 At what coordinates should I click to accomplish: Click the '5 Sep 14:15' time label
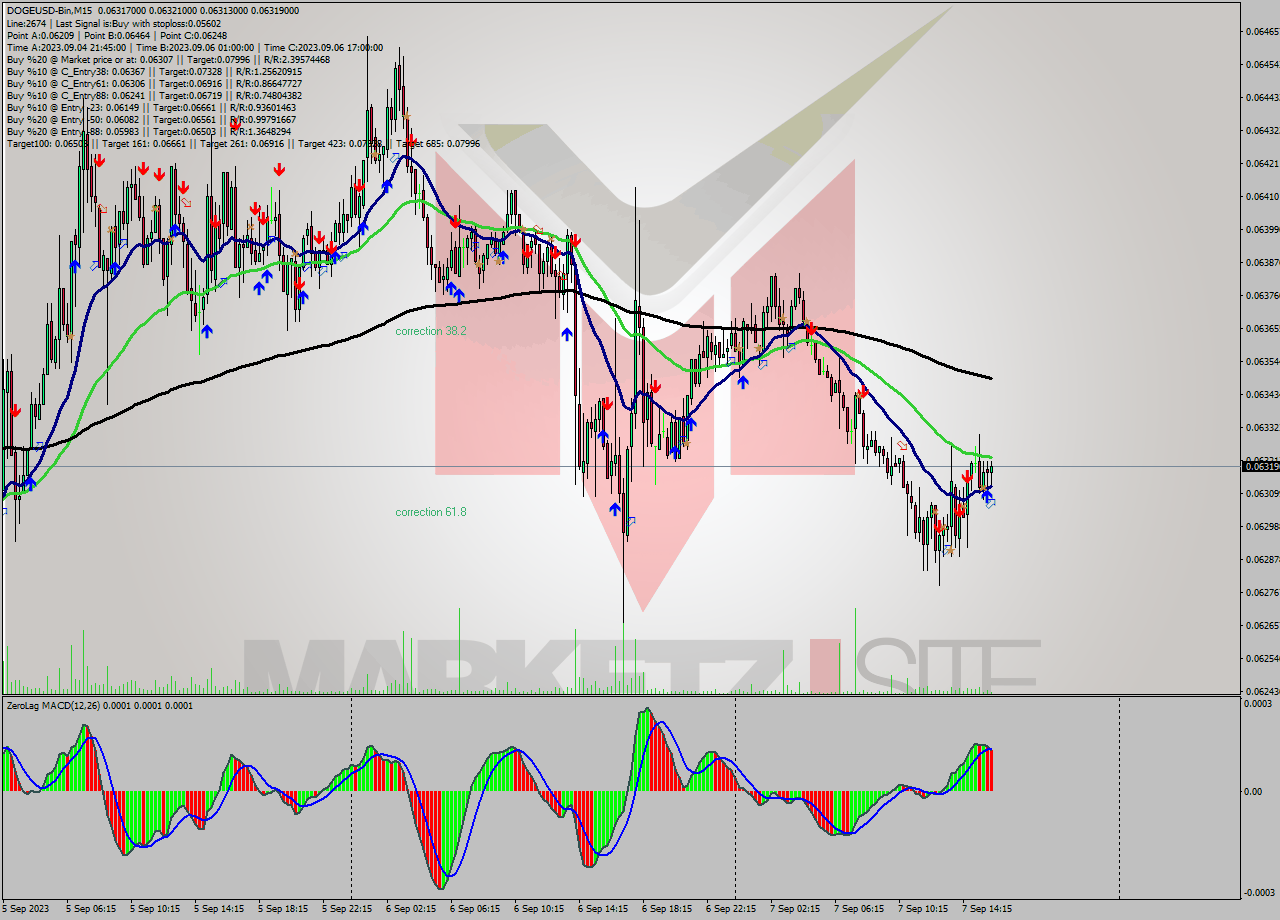click(x=219, y=909)
